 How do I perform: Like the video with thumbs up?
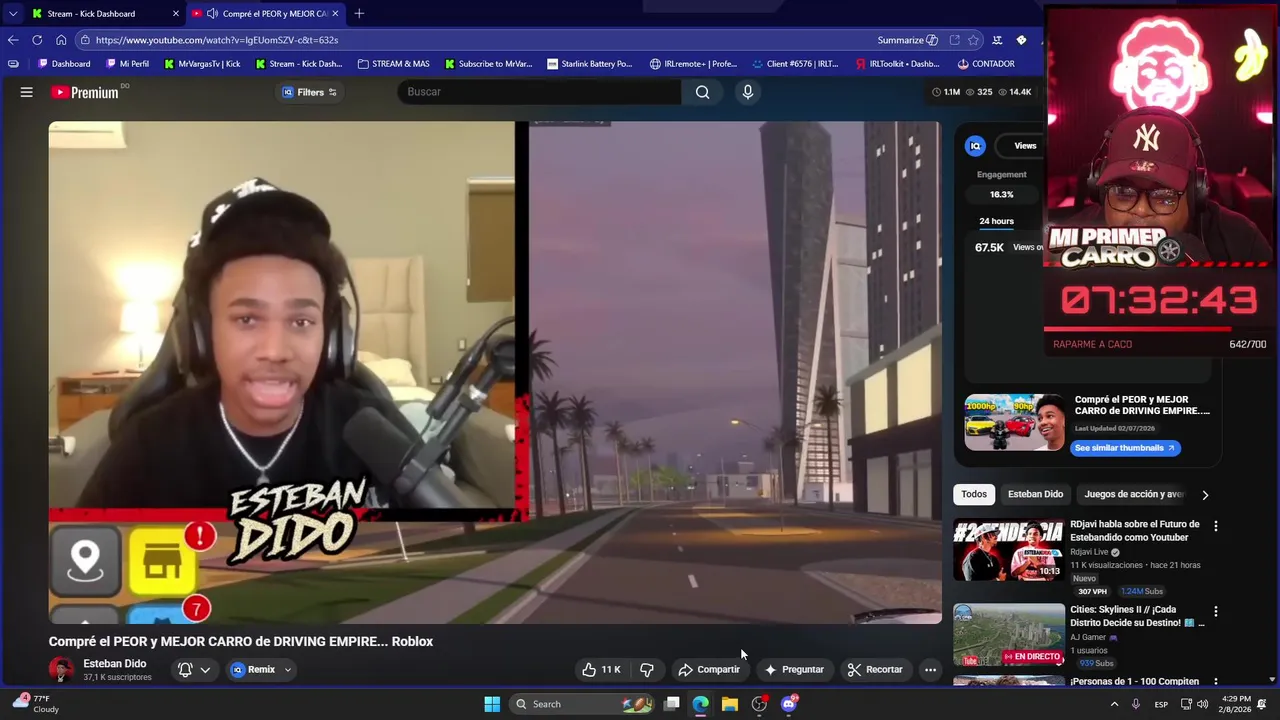point(601,670)
